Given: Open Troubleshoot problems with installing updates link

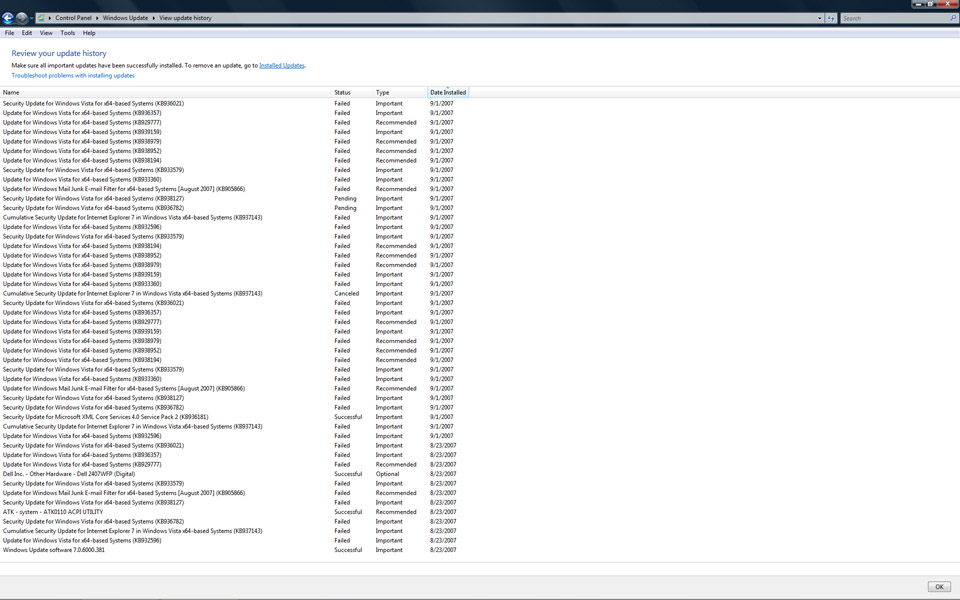Looking at the screenshot, I should point(73,76).
